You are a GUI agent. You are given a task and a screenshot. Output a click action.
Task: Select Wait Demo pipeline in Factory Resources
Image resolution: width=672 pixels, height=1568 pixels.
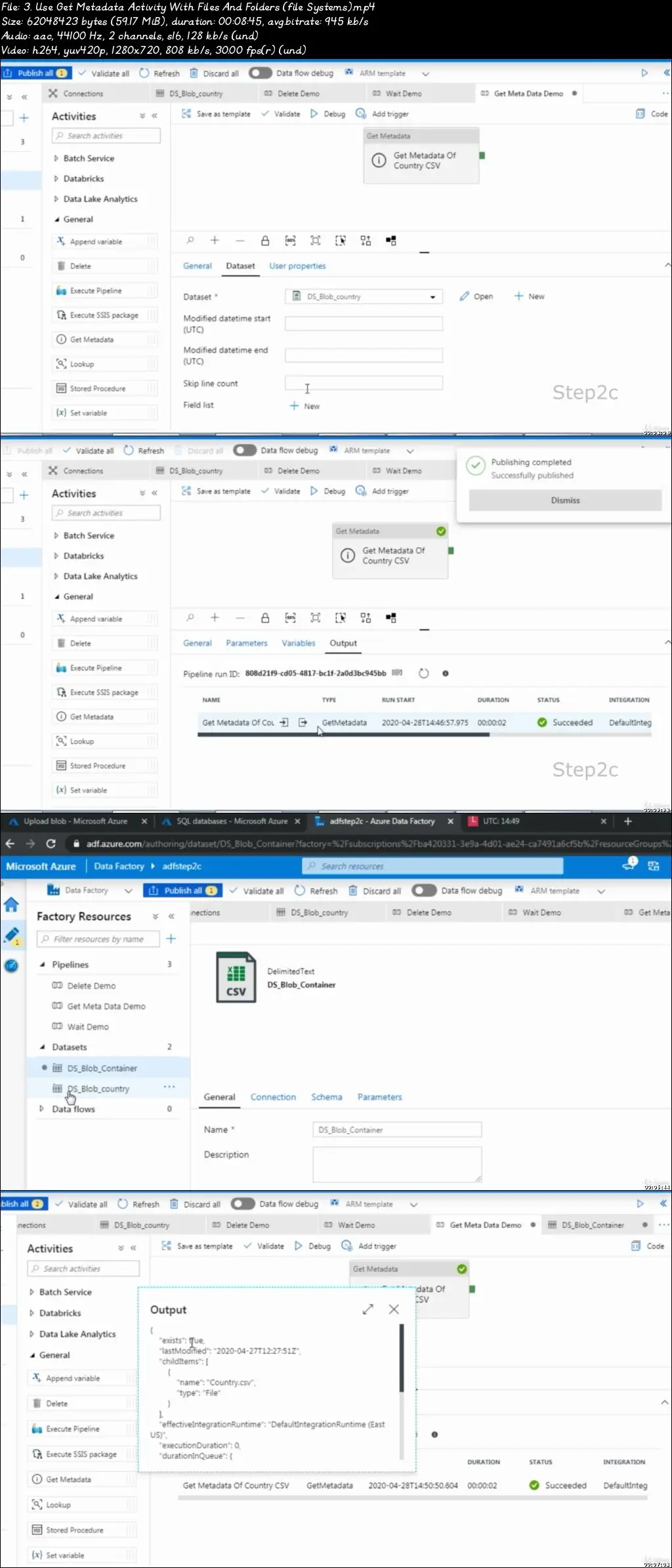[88, 1027]
